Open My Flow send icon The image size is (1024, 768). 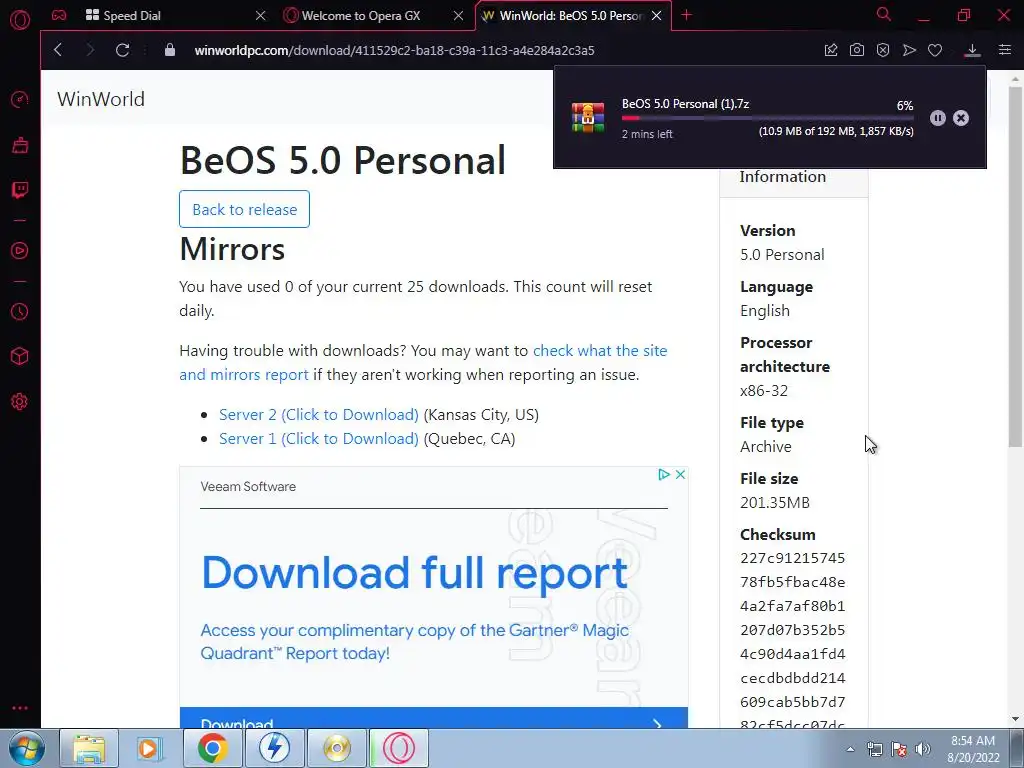909,50
